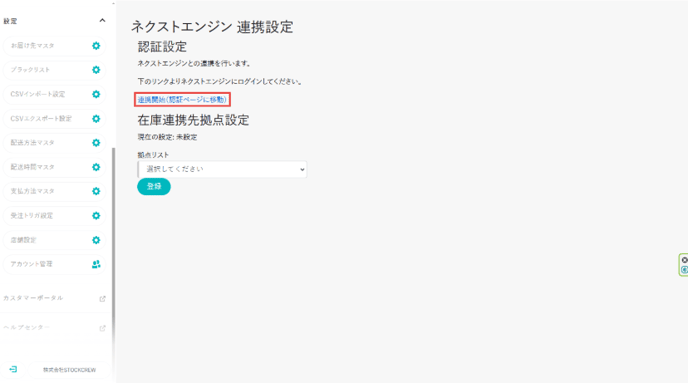Open the 拠点リスト dropdown

click(222, 169)
